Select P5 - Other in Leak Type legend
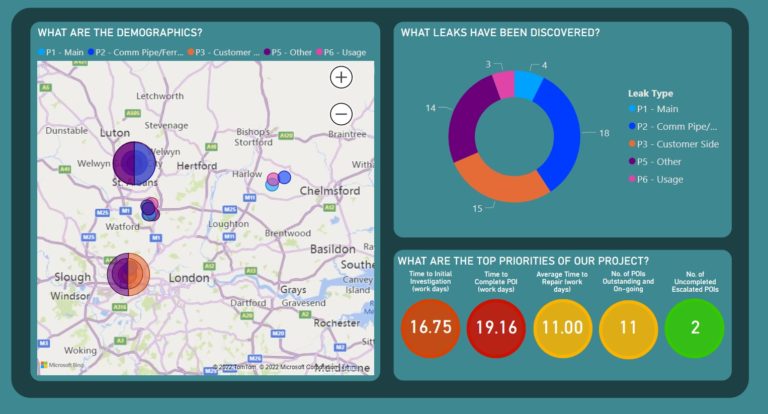 (660, 161)
